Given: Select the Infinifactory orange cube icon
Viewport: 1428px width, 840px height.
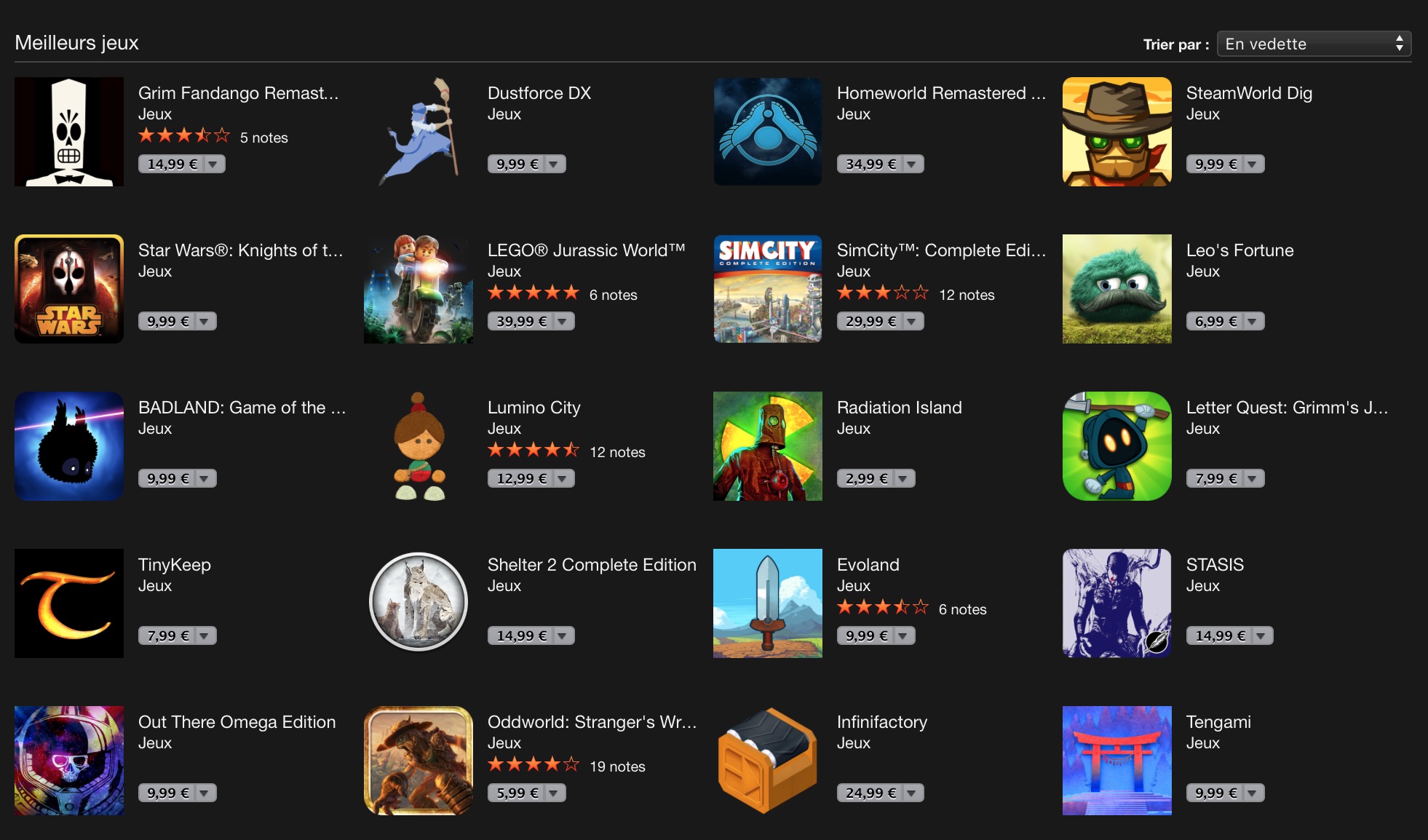Looking at the screenshot, I should [768, 761].
